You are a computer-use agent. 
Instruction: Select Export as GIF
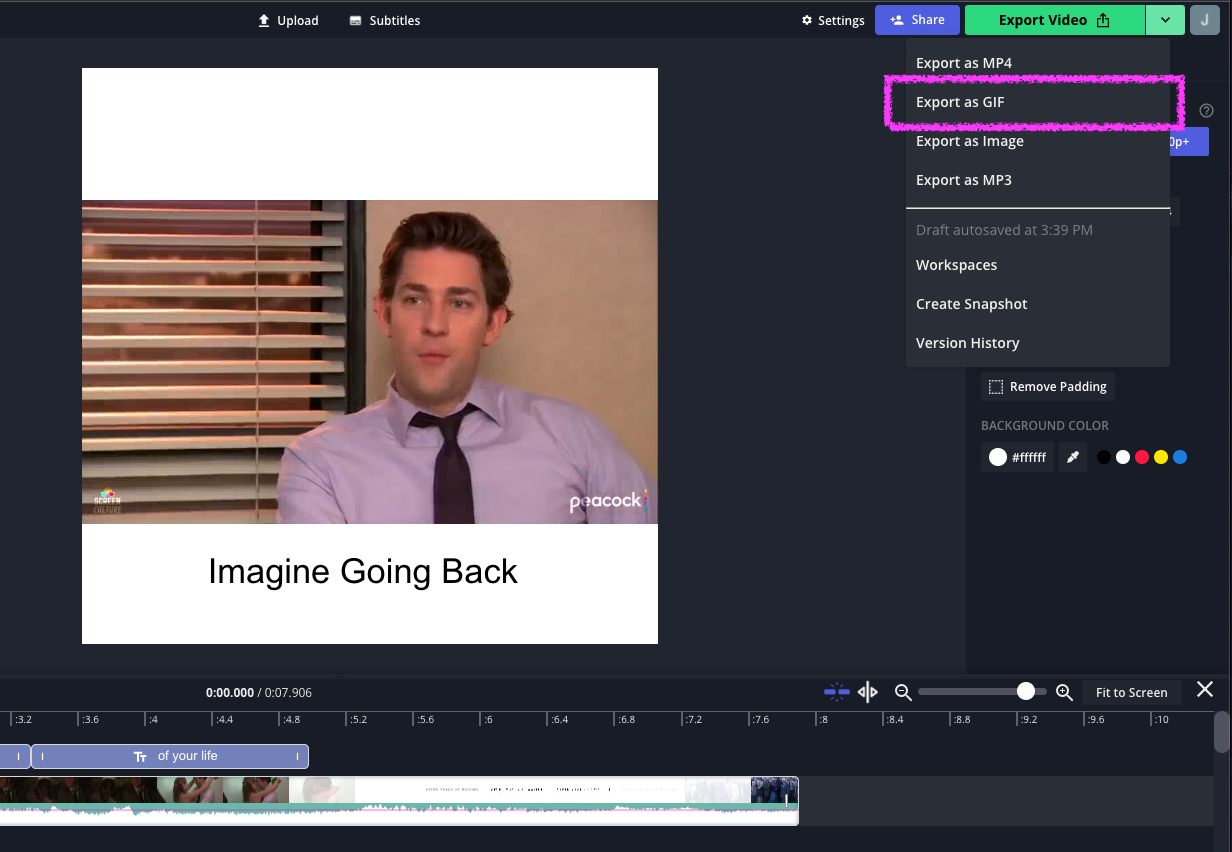coord(960,102)
